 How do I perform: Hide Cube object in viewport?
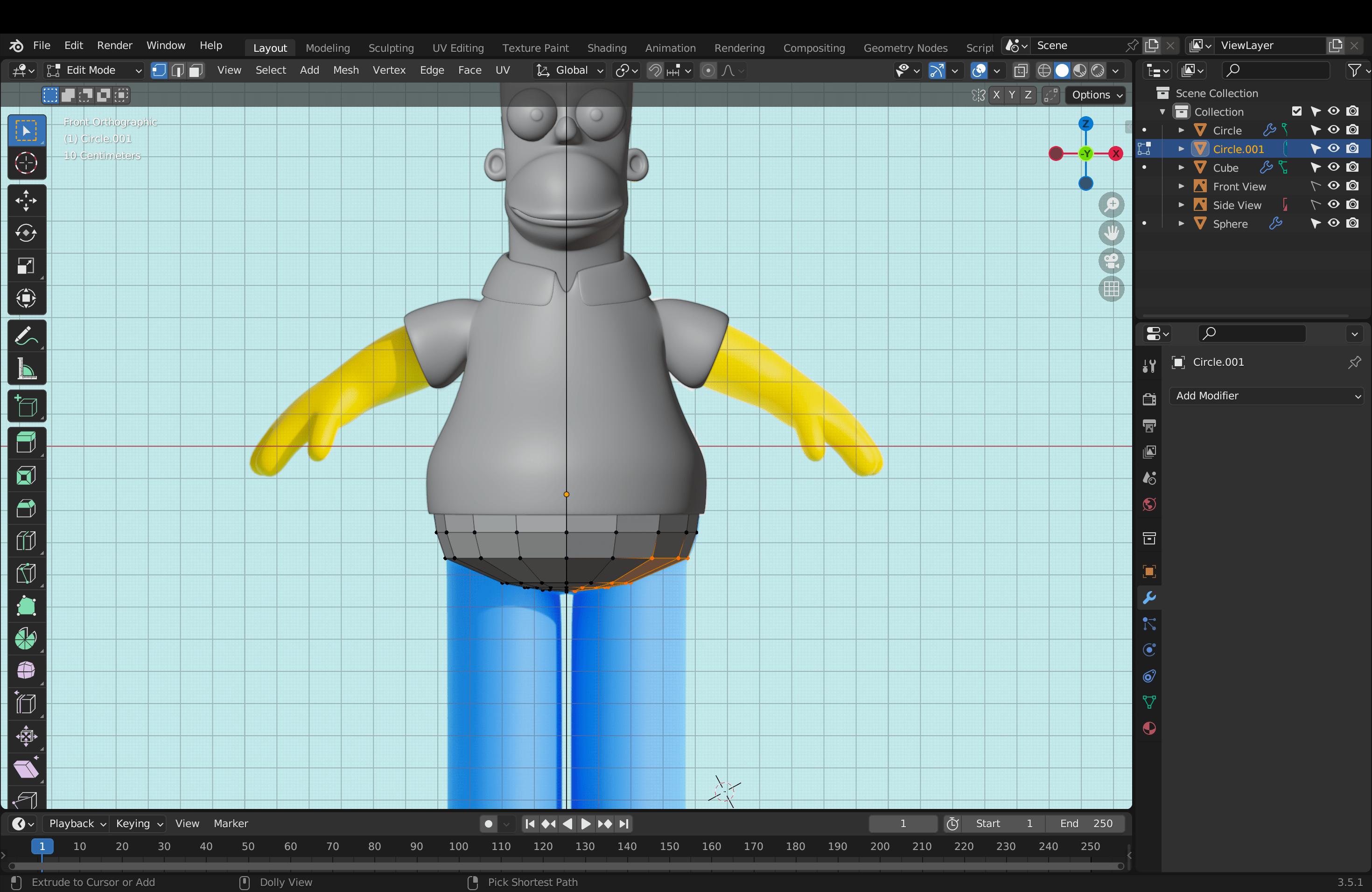pyautogui.click(x=1333, y=167)
